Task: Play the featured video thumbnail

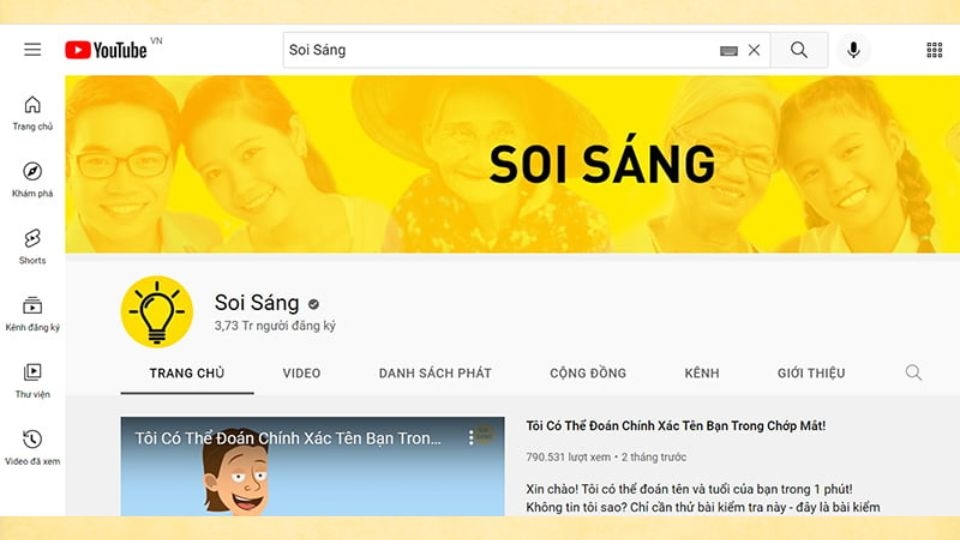Action: (312, 467)
